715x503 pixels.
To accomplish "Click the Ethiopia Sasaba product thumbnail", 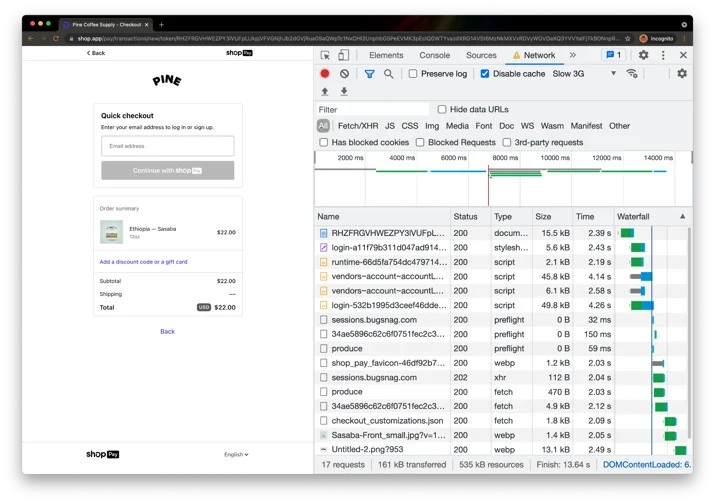I will point(111,232).
